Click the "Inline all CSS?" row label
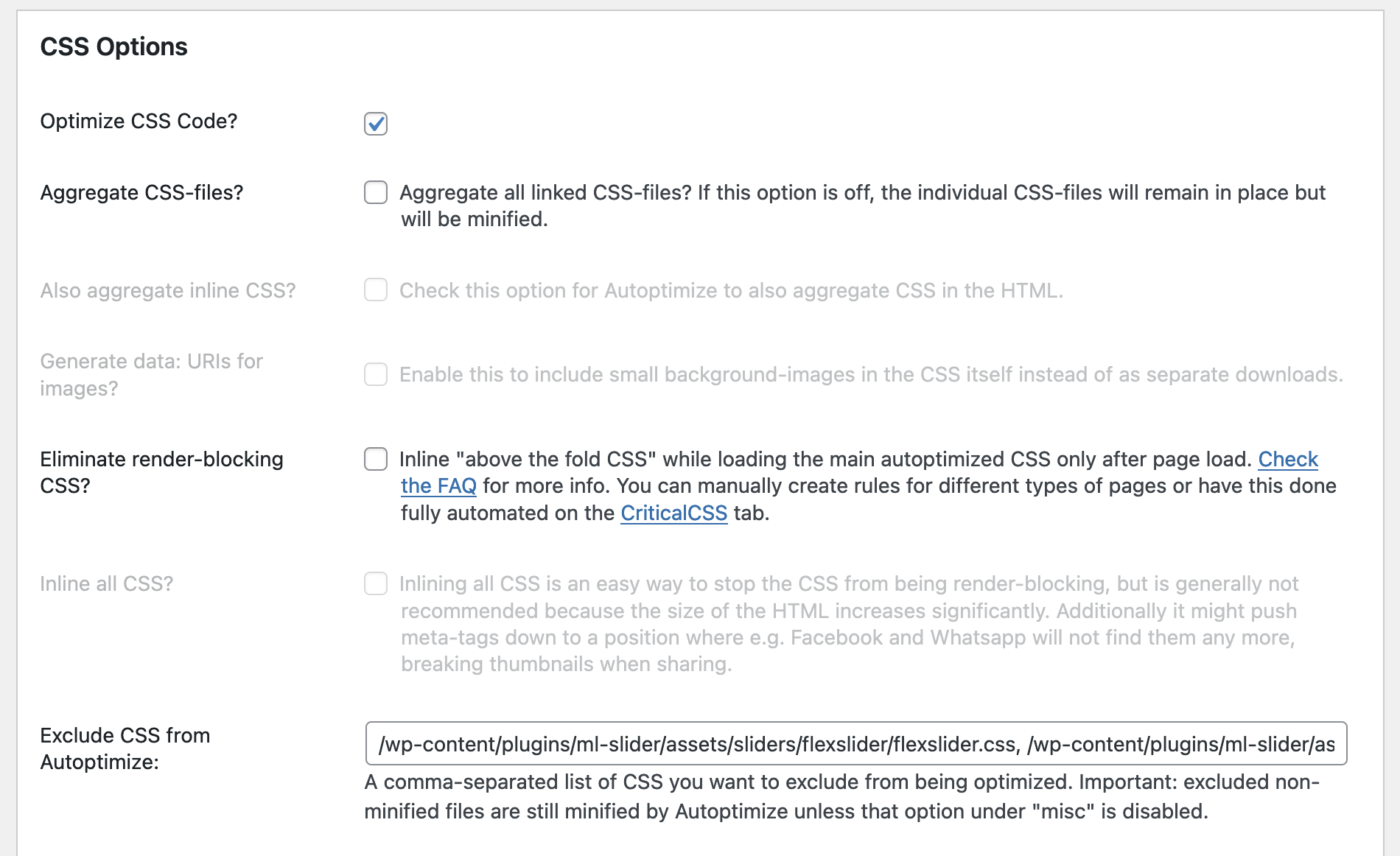Screen dimensions: 1400x856 pos(107,583)
